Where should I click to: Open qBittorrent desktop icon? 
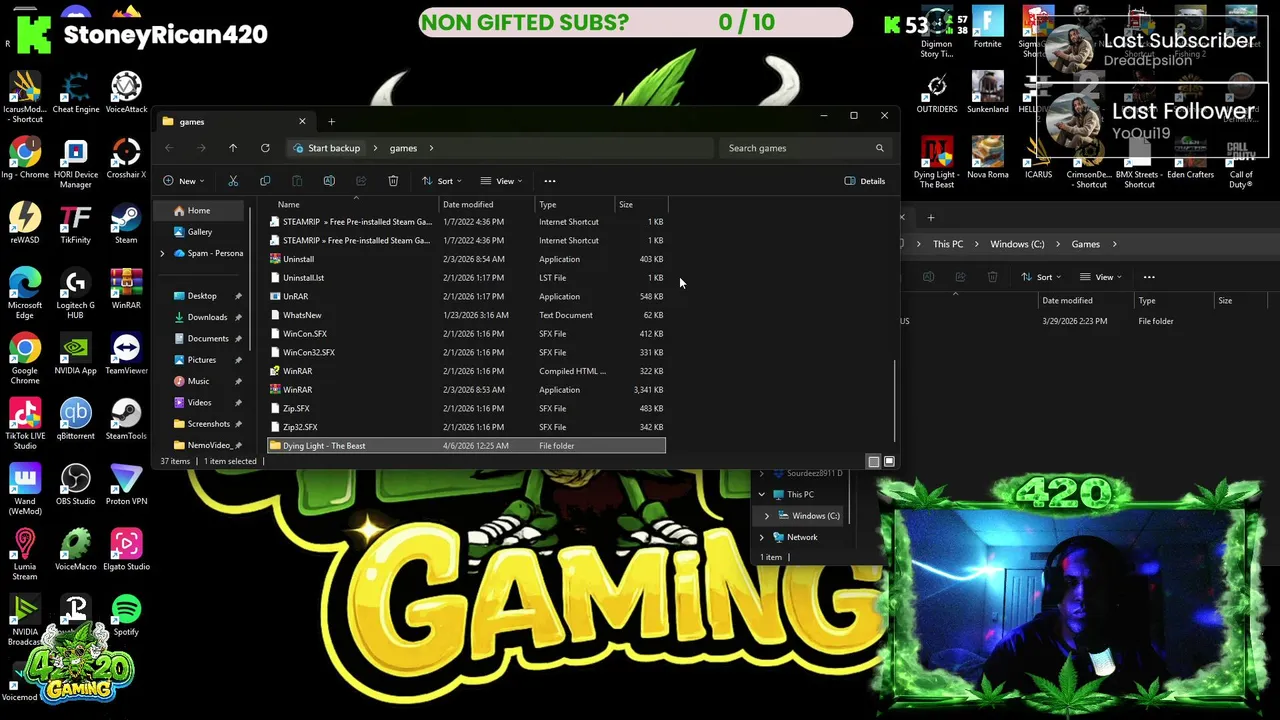click(x=76, y=419)
